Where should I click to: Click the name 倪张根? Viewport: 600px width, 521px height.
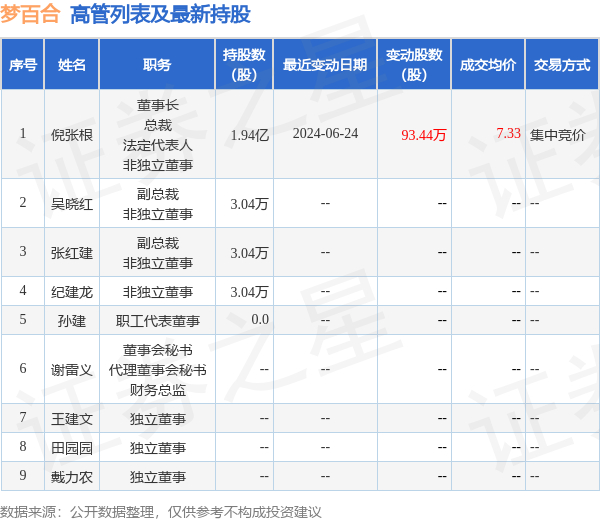pyautogui.click(x=72, y=135)
